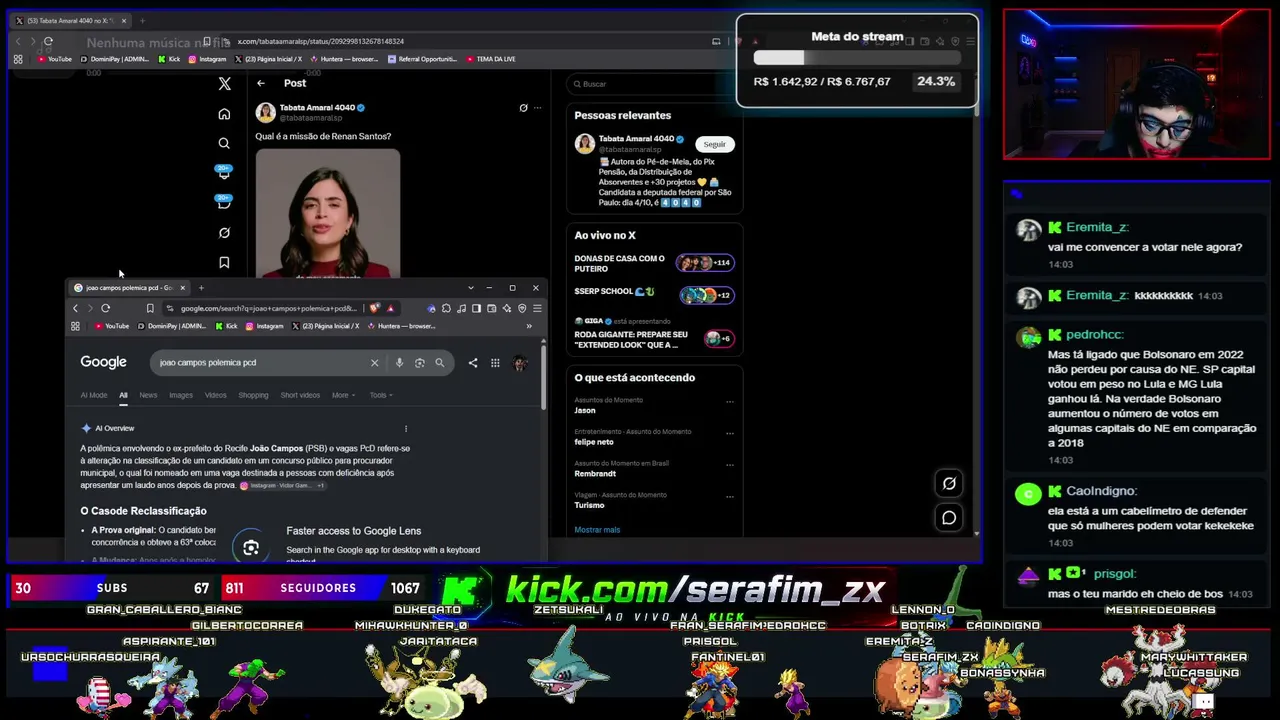Screen dimensions: 1280x720
Task: Follow Tabata Amaral with the Seguir button
Action: coord(714,144)
